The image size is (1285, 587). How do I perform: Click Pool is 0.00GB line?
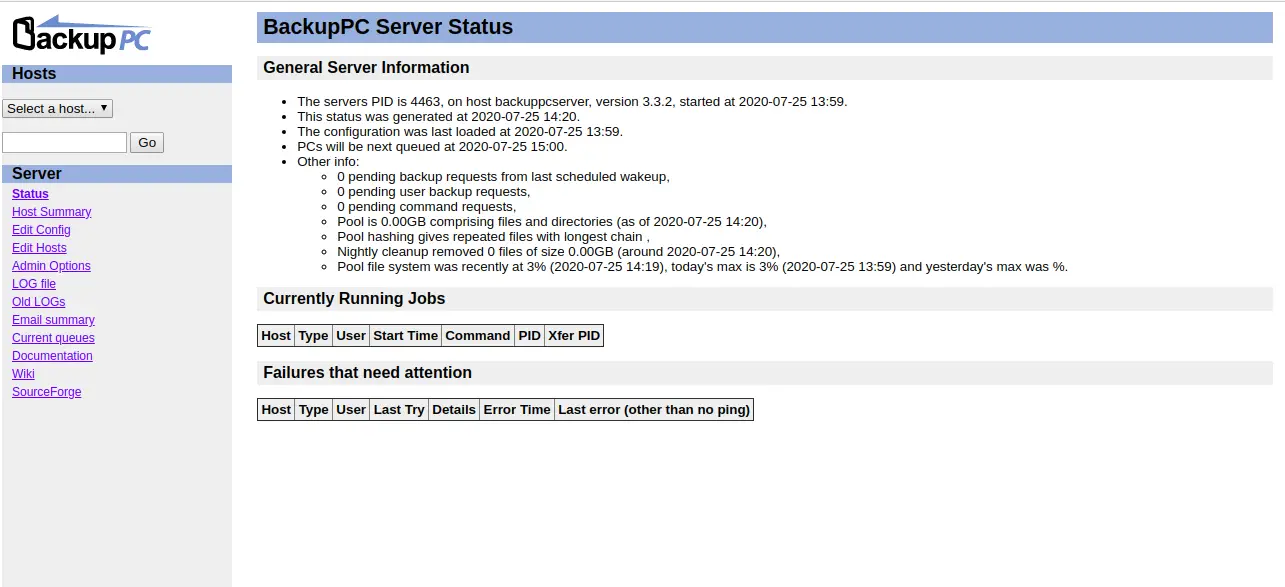coord(552,222)
